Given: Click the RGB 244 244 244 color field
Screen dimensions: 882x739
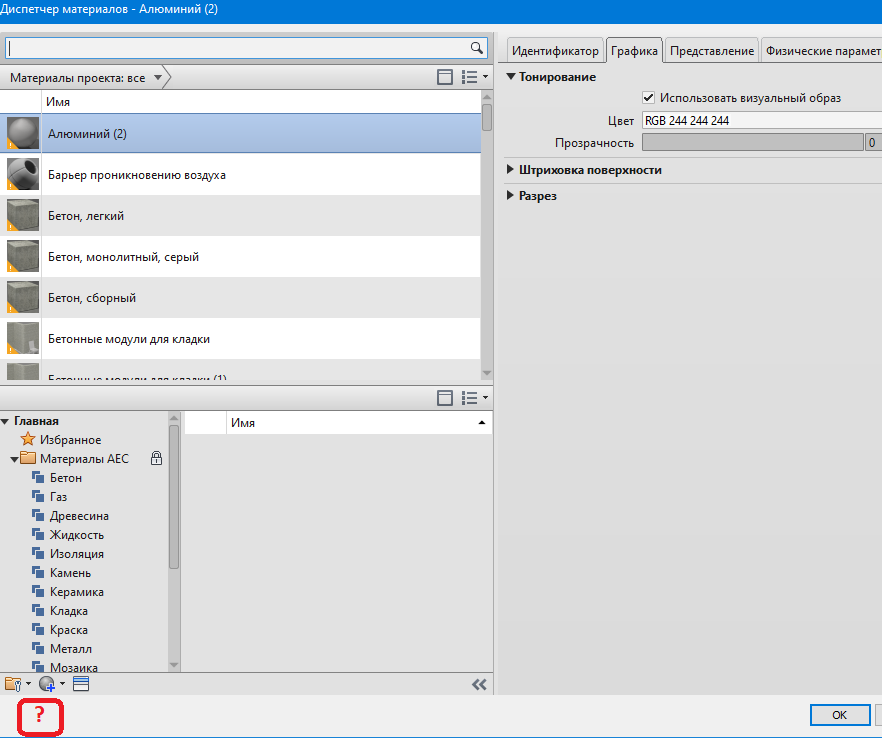Looking at the screenshot, I should click(760, 121).
